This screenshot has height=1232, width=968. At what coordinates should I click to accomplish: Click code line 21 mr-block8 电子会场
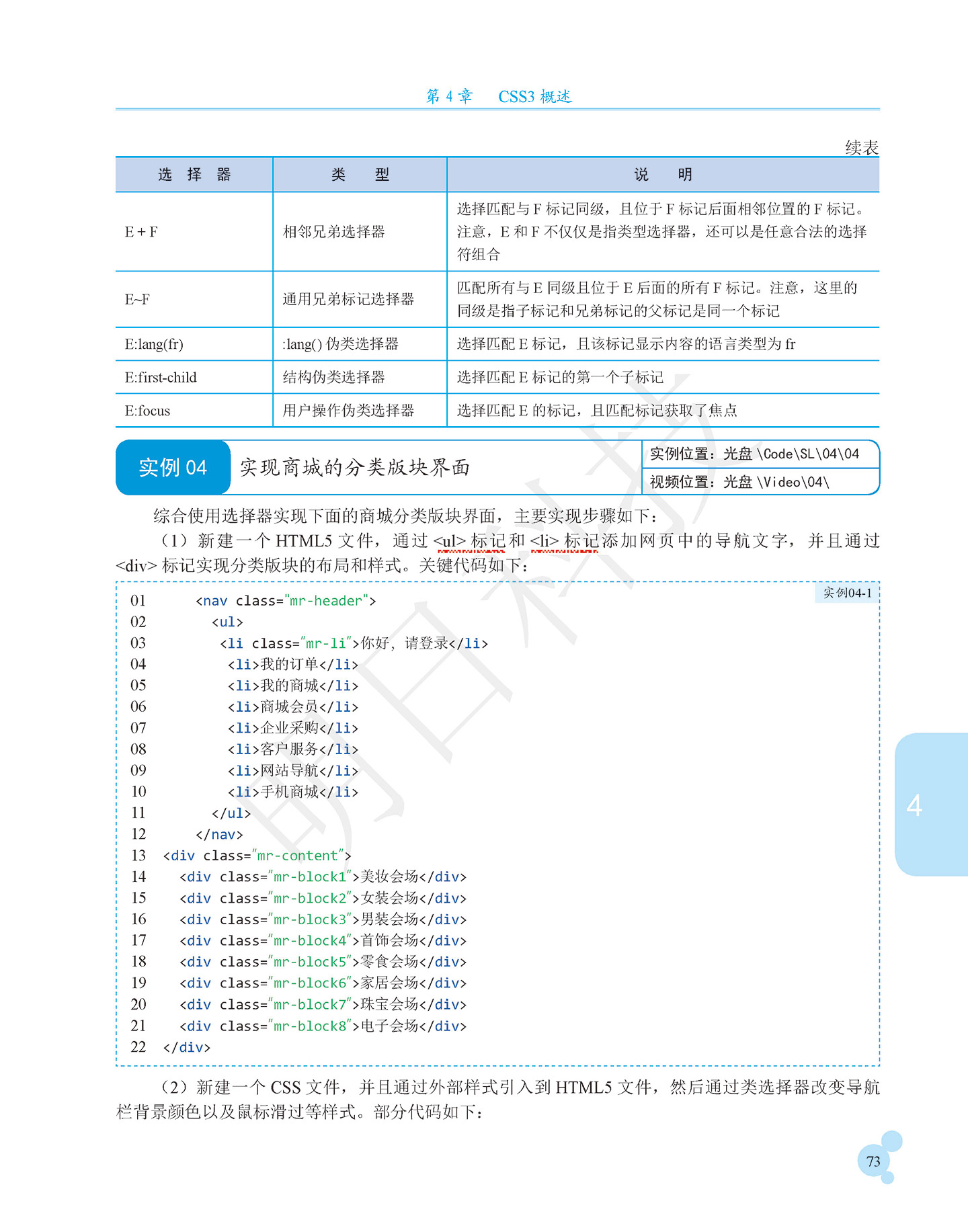[x=323, y=1026]
